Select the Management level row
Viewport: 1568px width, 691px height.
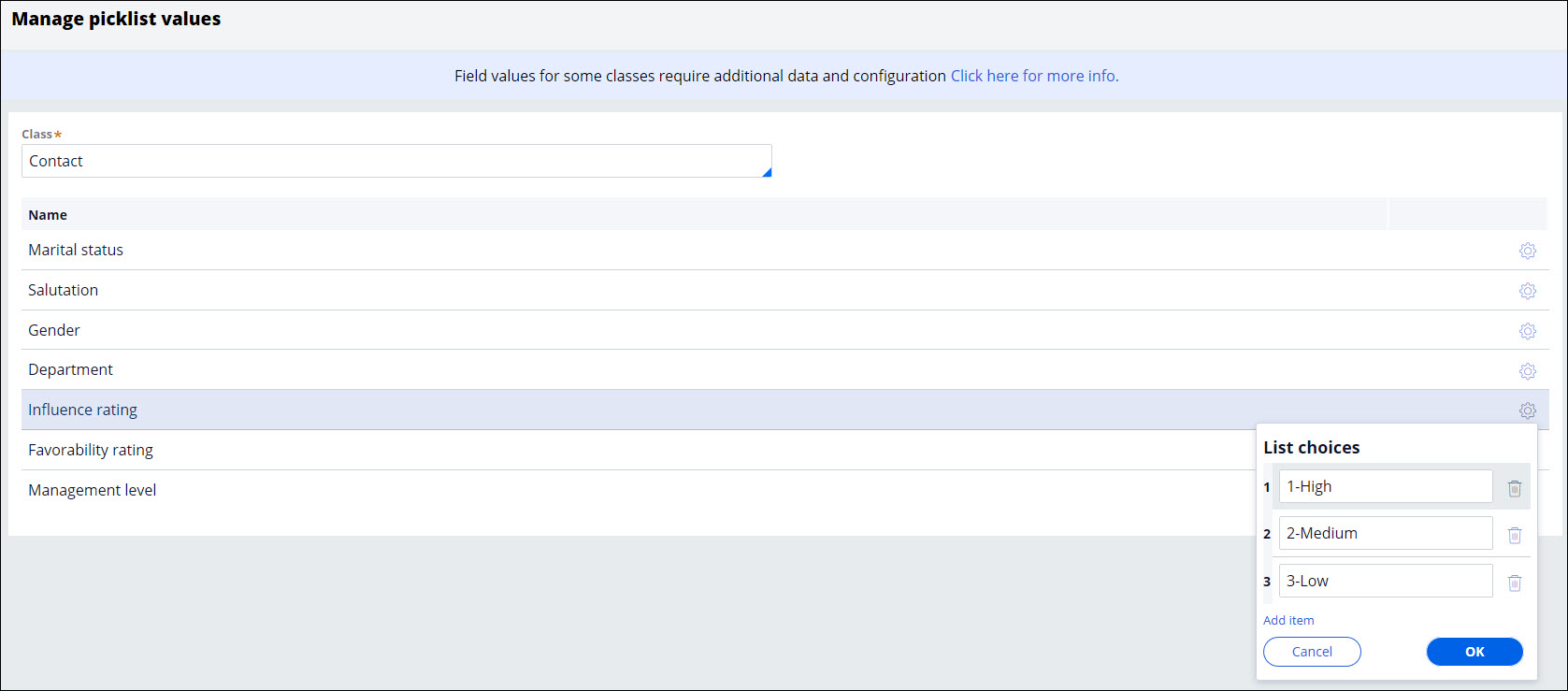pyautogui.click(x=93, y=490)
